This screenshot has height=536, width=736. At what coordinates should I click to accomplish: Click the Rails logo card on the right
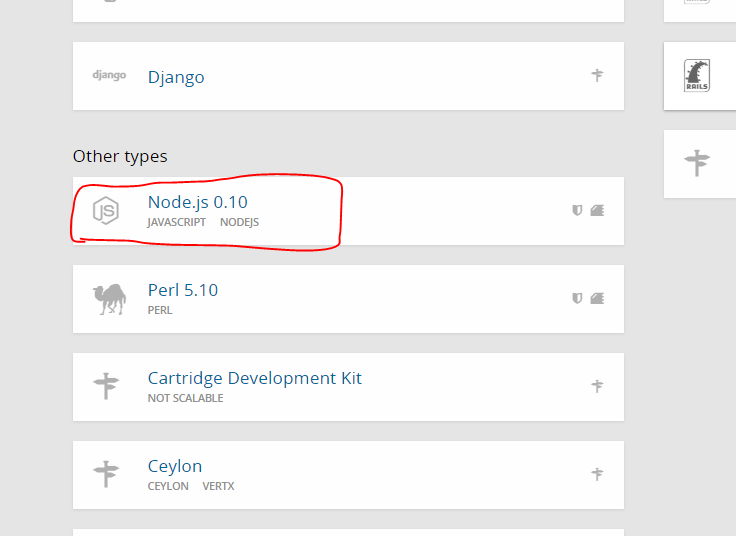click(x=700, y=76)
